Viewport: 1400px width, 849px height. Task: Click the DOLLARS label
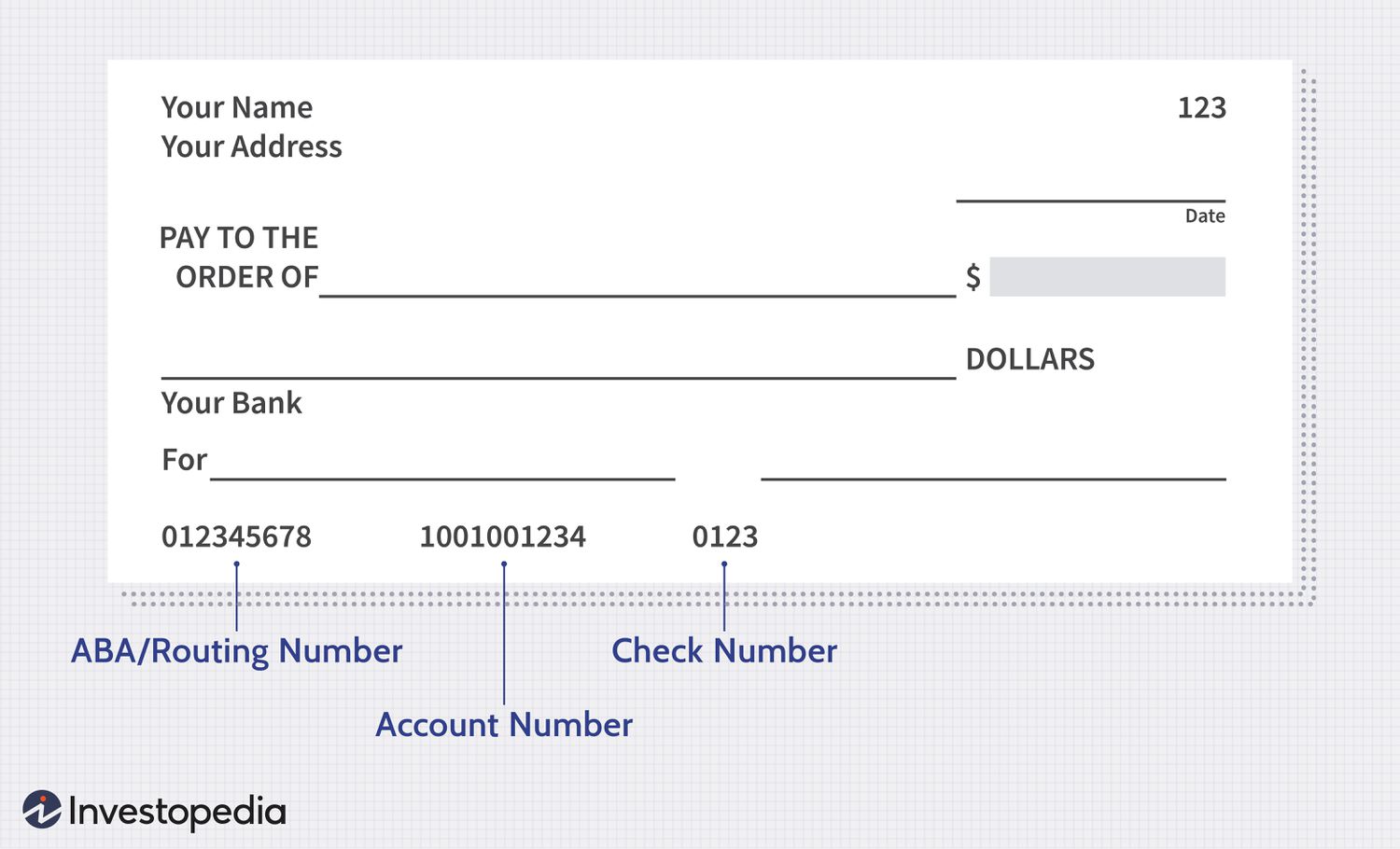(1030, 359)
